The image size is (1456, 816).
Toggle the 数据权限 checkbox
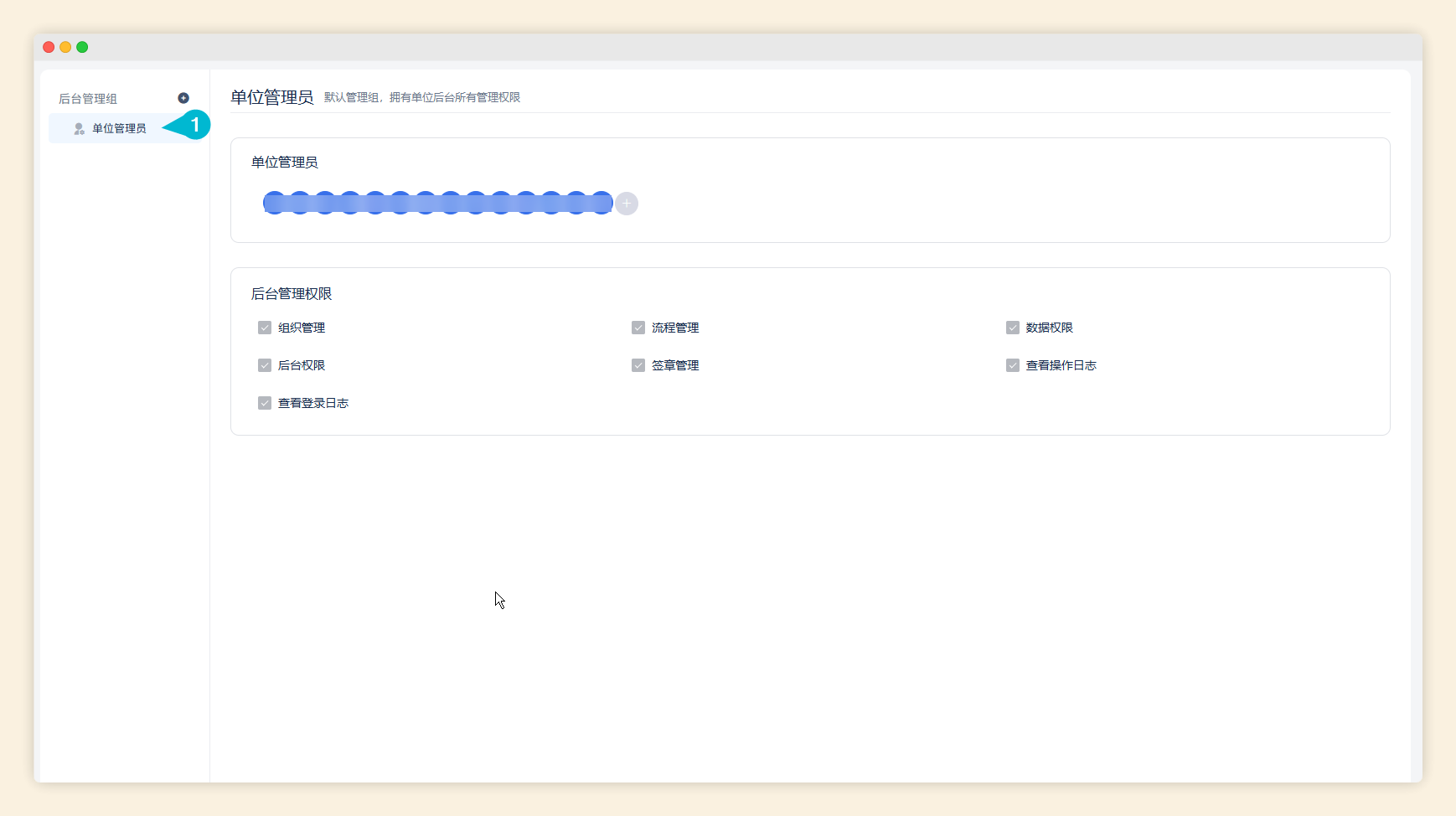click(1013, 328)
